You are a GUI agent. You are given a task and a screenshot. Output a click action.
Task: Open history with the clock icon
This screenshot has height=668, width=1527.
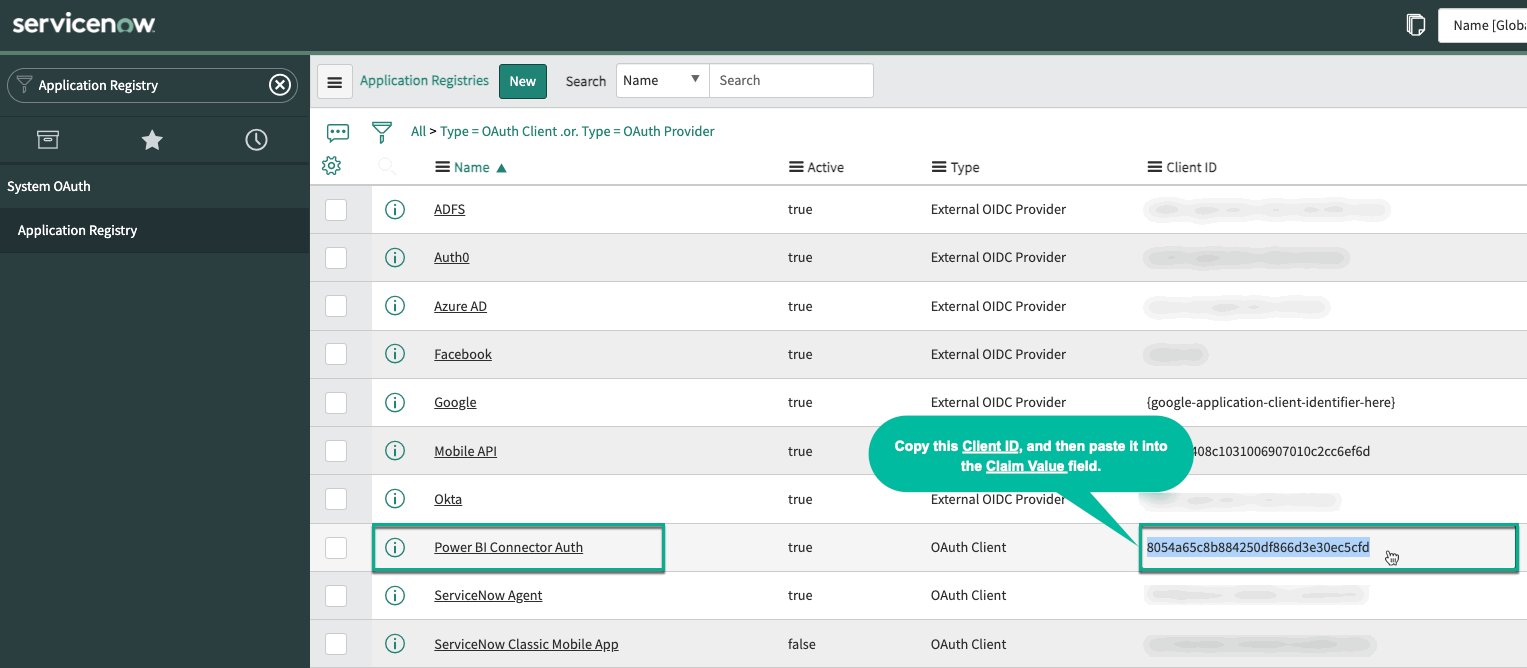pyautogui.click(x=256, y=140)
